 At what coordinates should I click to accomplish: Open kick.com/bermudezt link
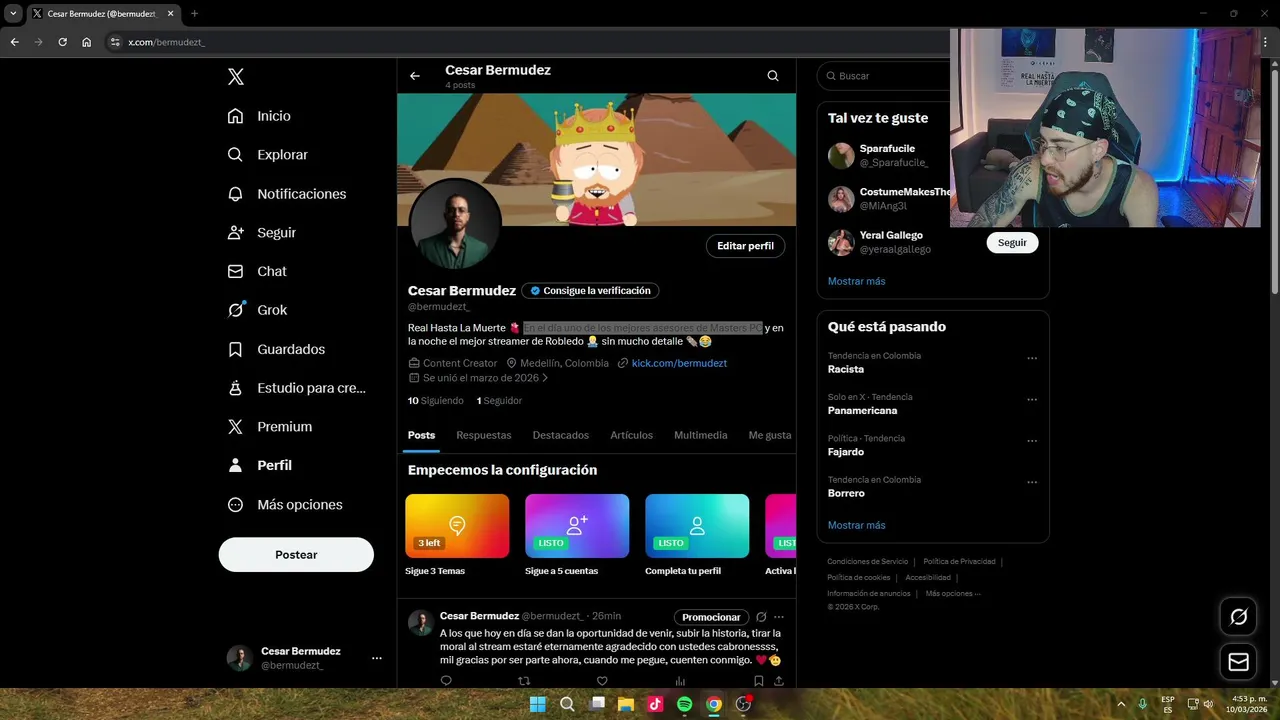pyautogui.click(x=679, y=363)
